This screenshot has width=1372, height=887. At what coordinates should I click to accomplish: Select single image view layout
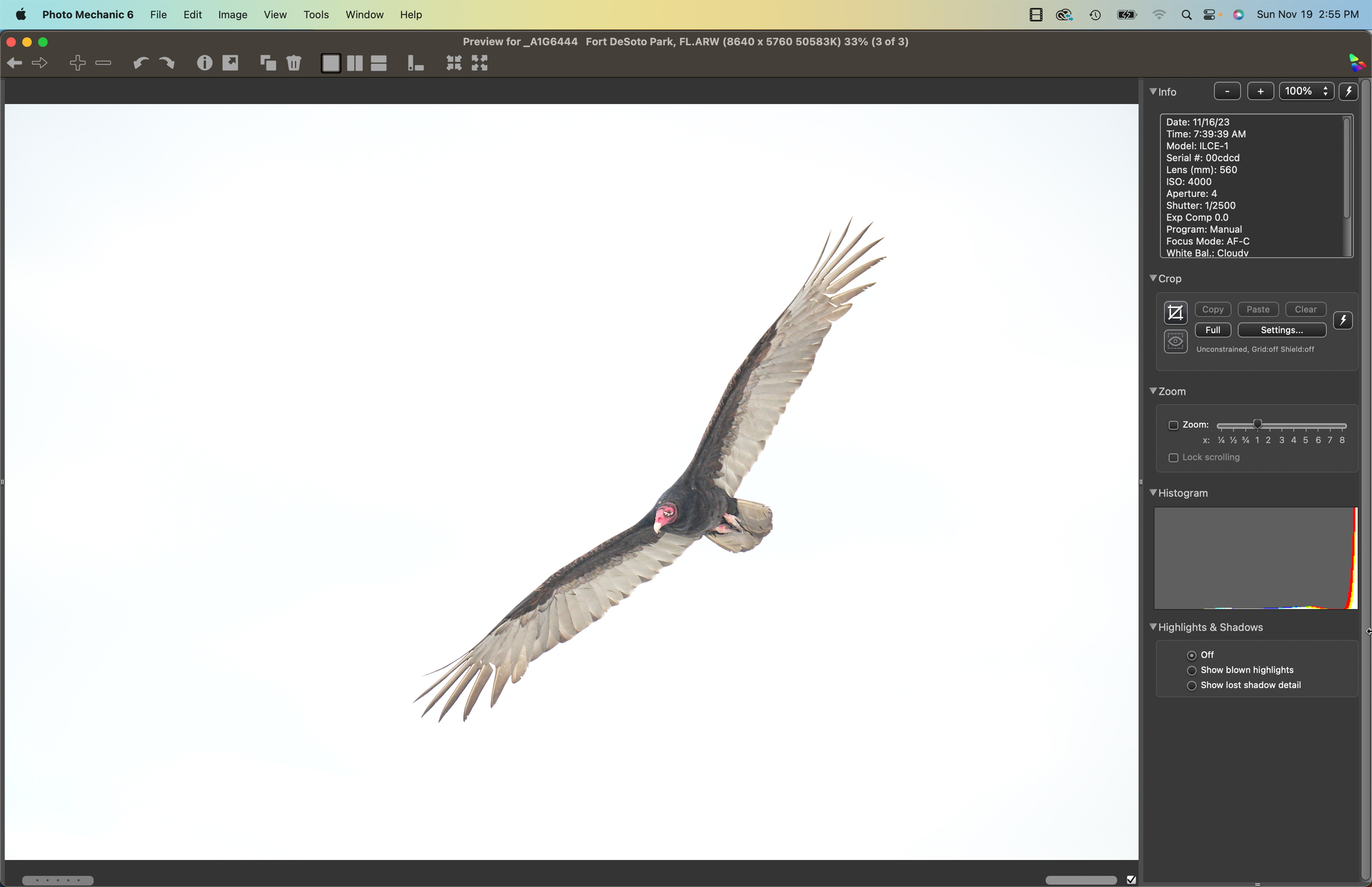[331, 63]
